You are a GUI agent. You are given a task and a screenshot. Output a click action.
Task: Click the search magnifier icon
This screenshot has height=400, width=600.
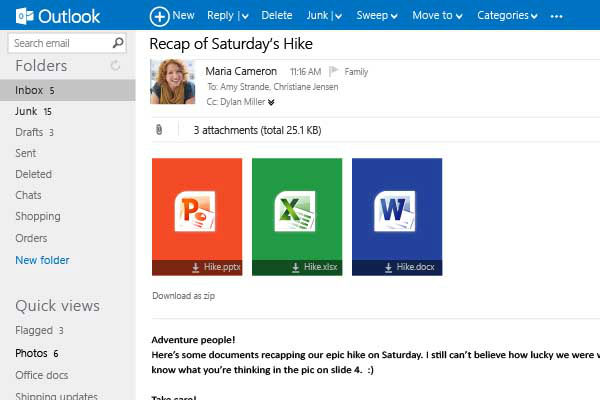click(x=119, y=43)
